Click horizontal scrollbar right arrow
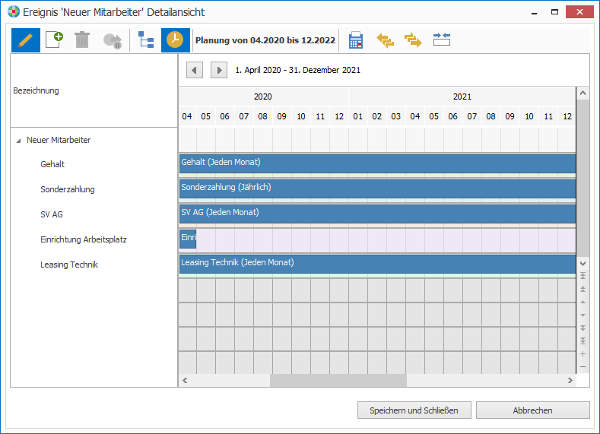The image size is (600, 434). (570, 380)
